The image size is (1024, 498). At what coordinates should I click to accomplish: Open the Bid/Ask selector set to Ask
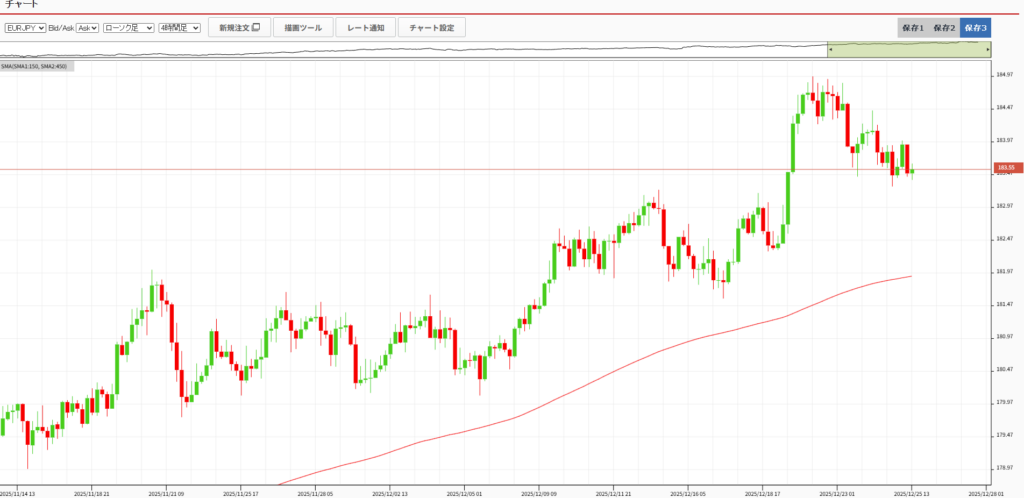[x=88, y=28]
